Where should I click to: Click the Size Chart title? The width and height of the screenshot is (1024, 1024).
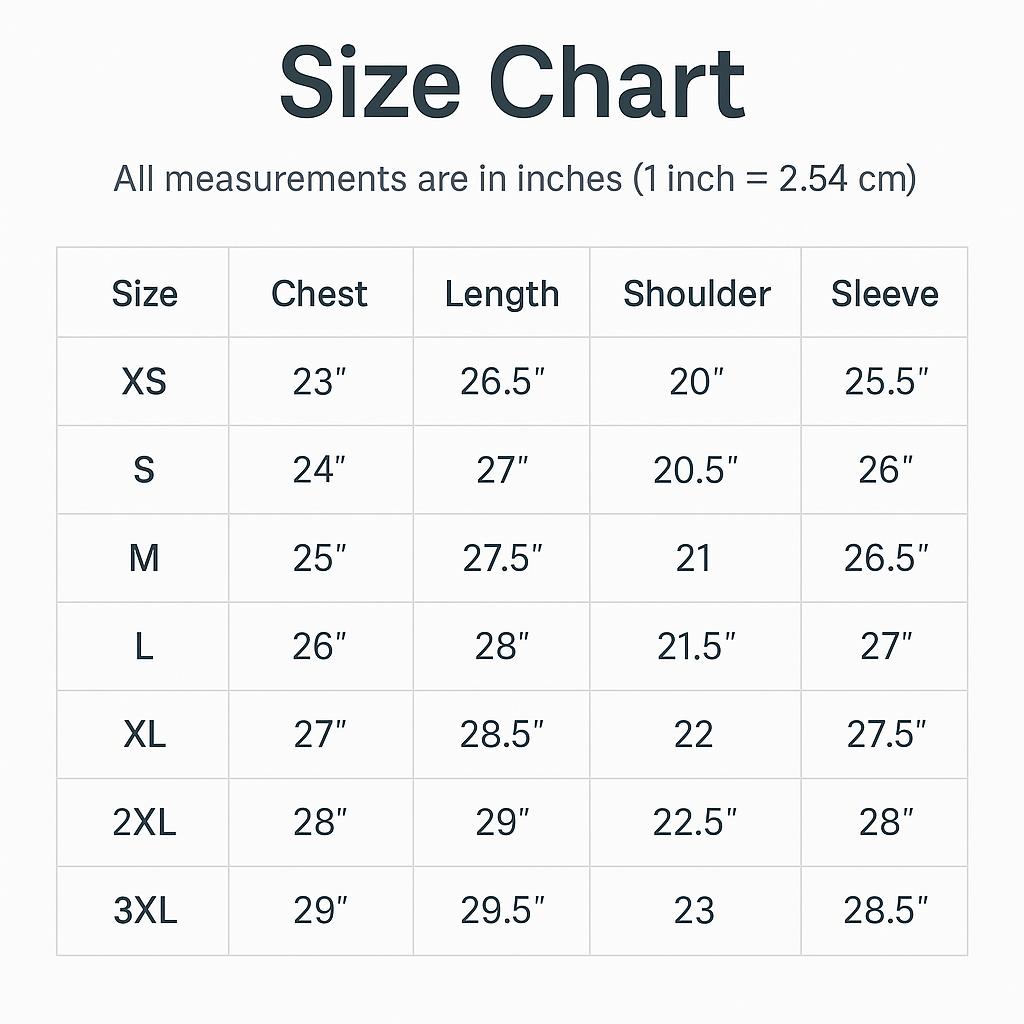[512, 84]
